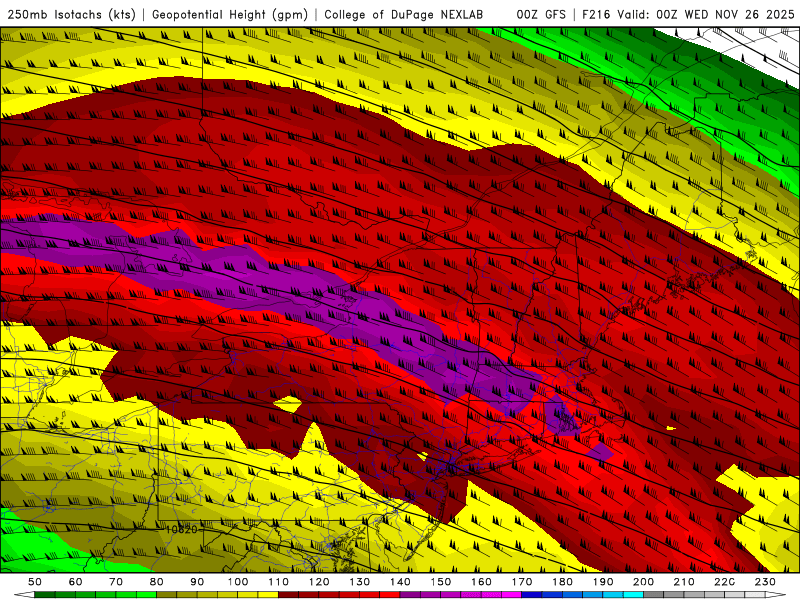Click the '160' value on the color scale
800x600 pixels.
481,582
